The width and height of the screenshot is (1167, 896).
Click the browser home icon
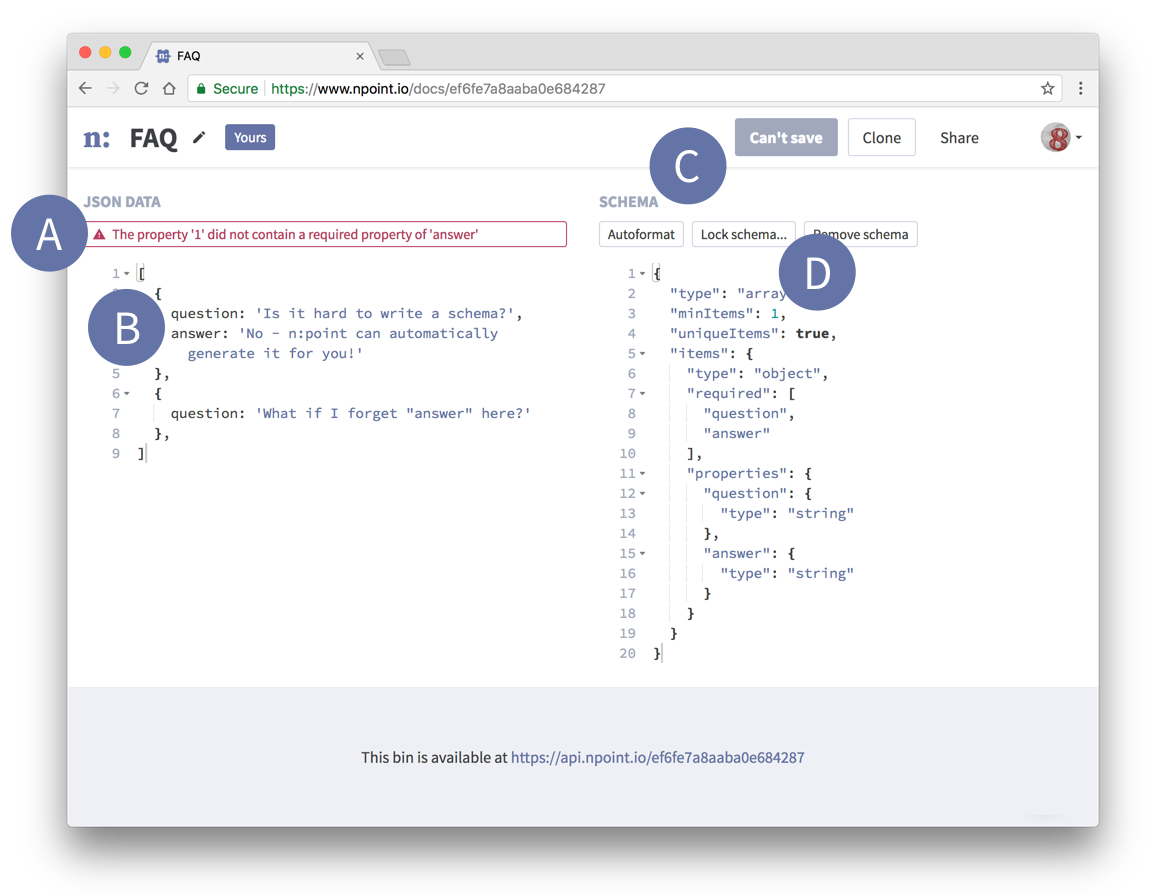pyautogui.click(x=169, y=89)
